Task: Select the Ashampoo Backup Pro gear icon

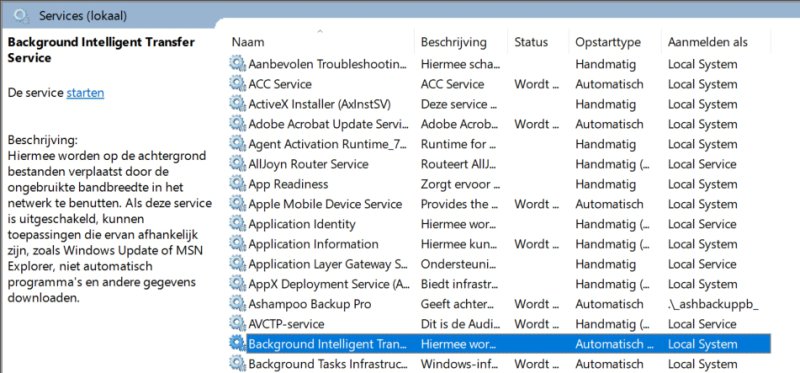Action: coord(237,304)
